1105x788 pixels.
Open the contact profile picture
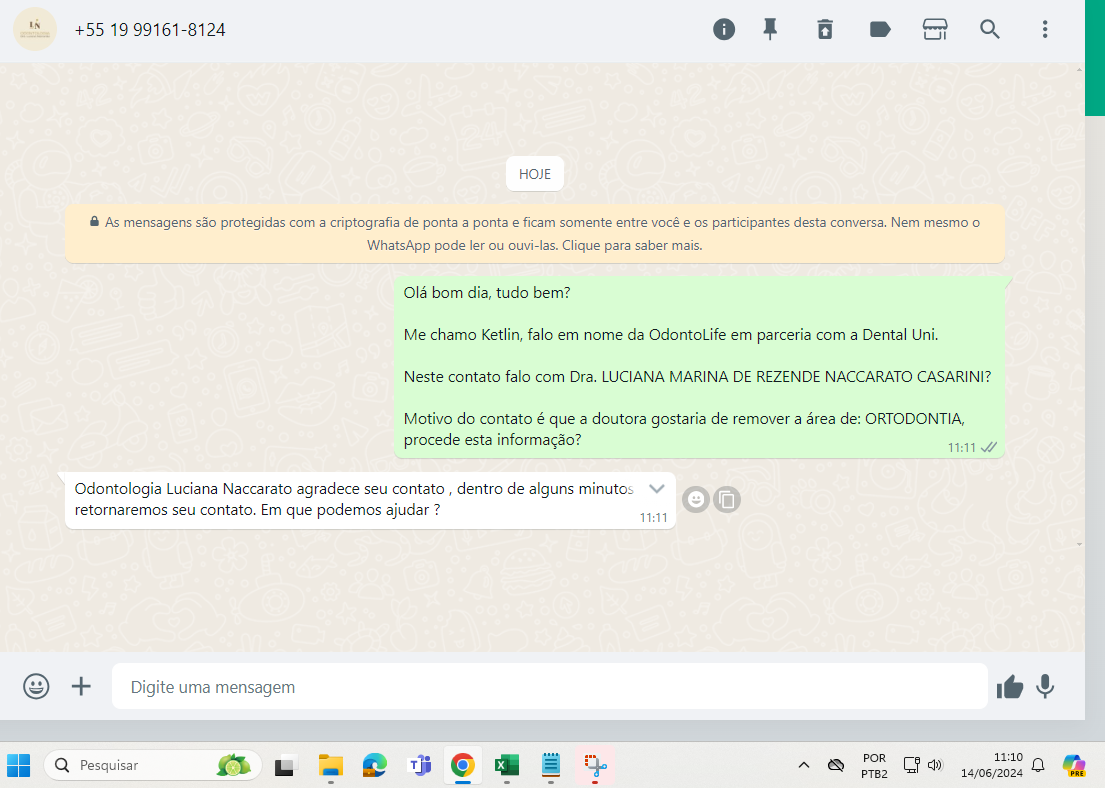35,30
